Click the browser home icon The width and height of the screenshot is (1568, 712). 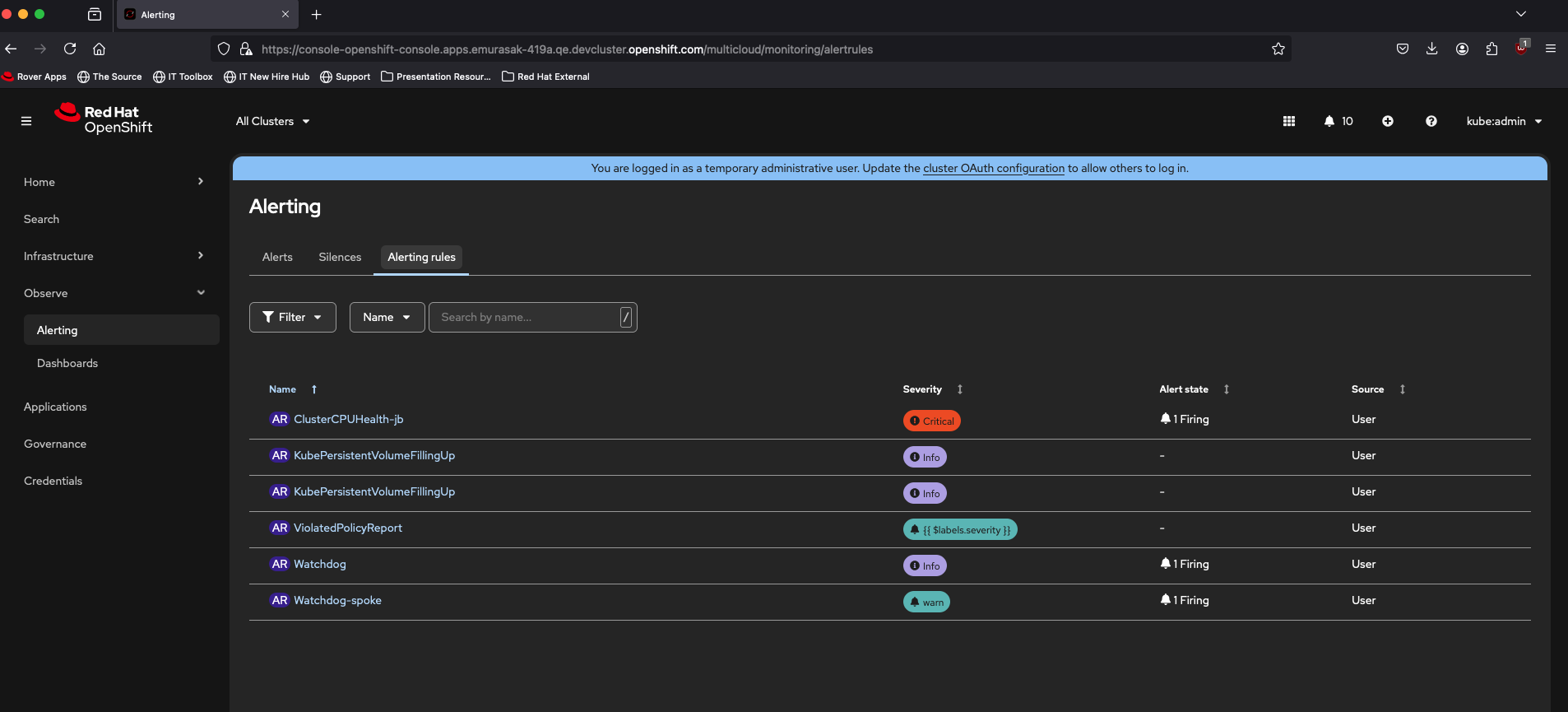tap(99, 49)
